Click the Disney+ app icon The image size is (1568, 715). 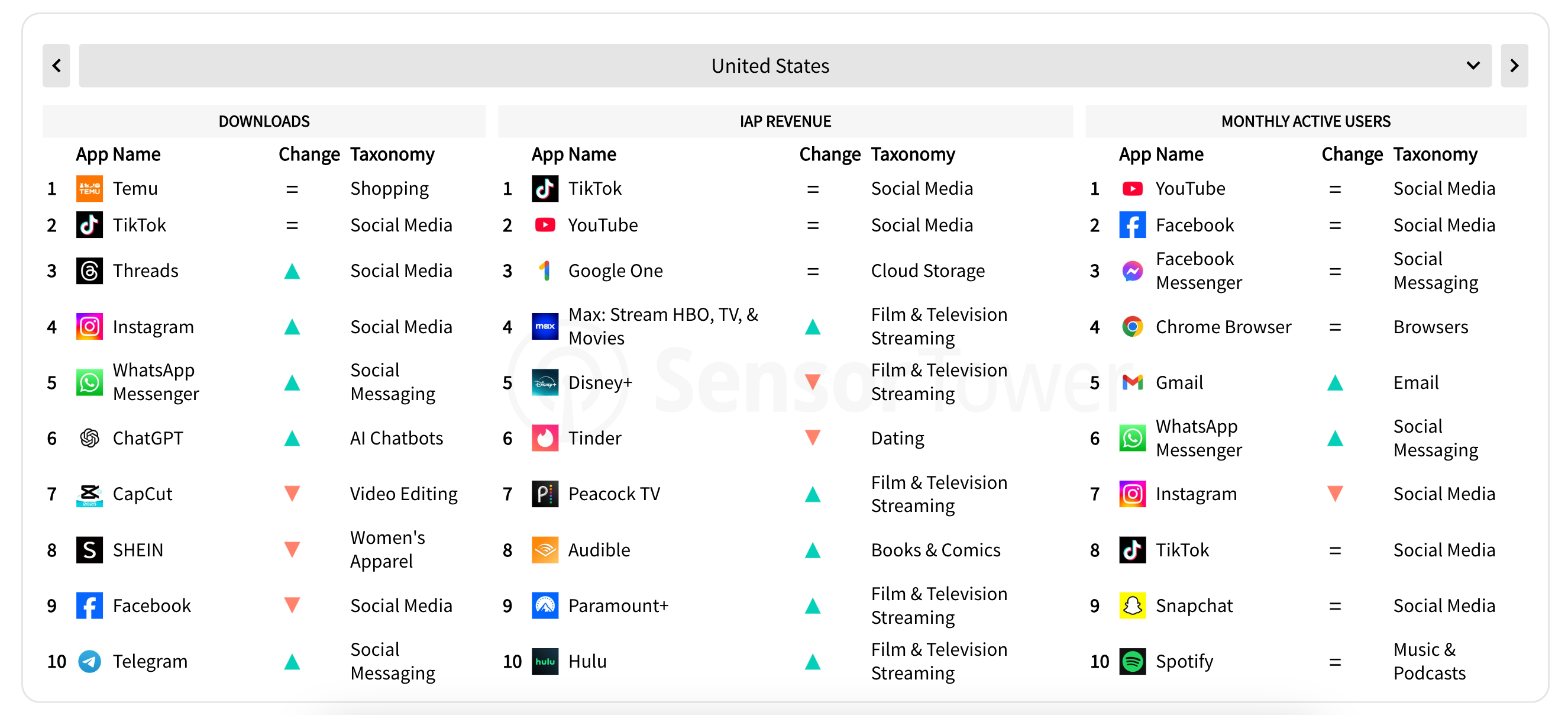click(545, 382)
